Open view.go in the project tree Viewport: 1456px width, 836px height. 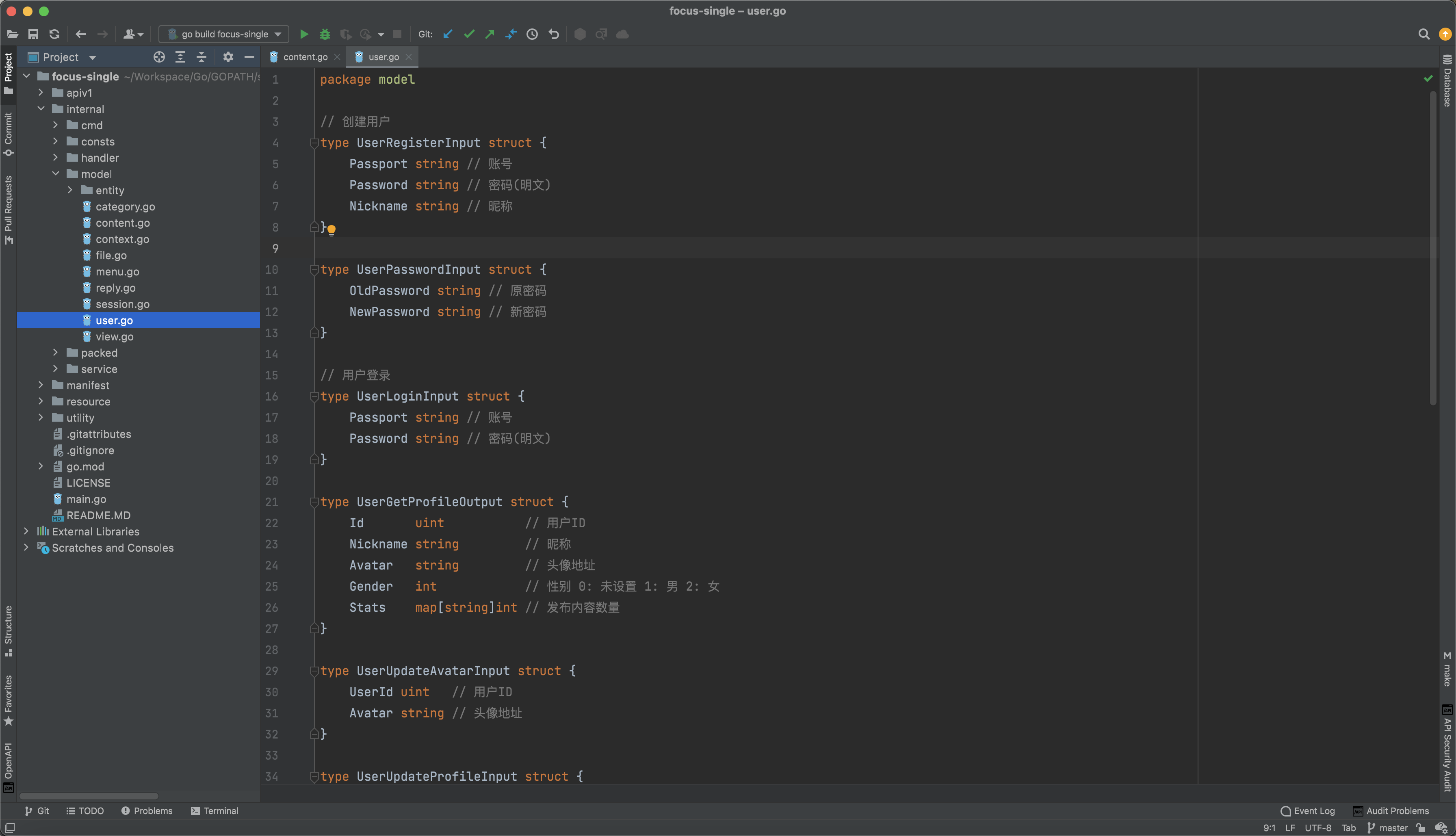(114, 336)
